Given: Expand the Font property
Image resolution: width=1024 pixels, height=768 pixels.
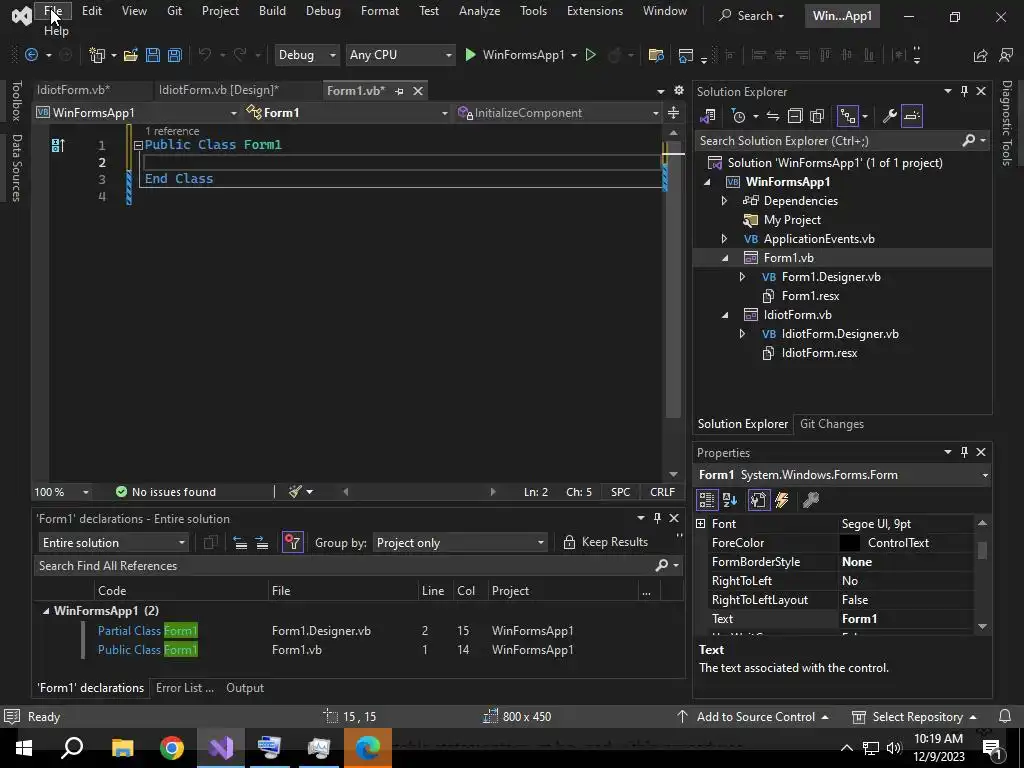Looking at the screenshot, I should point(701,524).
